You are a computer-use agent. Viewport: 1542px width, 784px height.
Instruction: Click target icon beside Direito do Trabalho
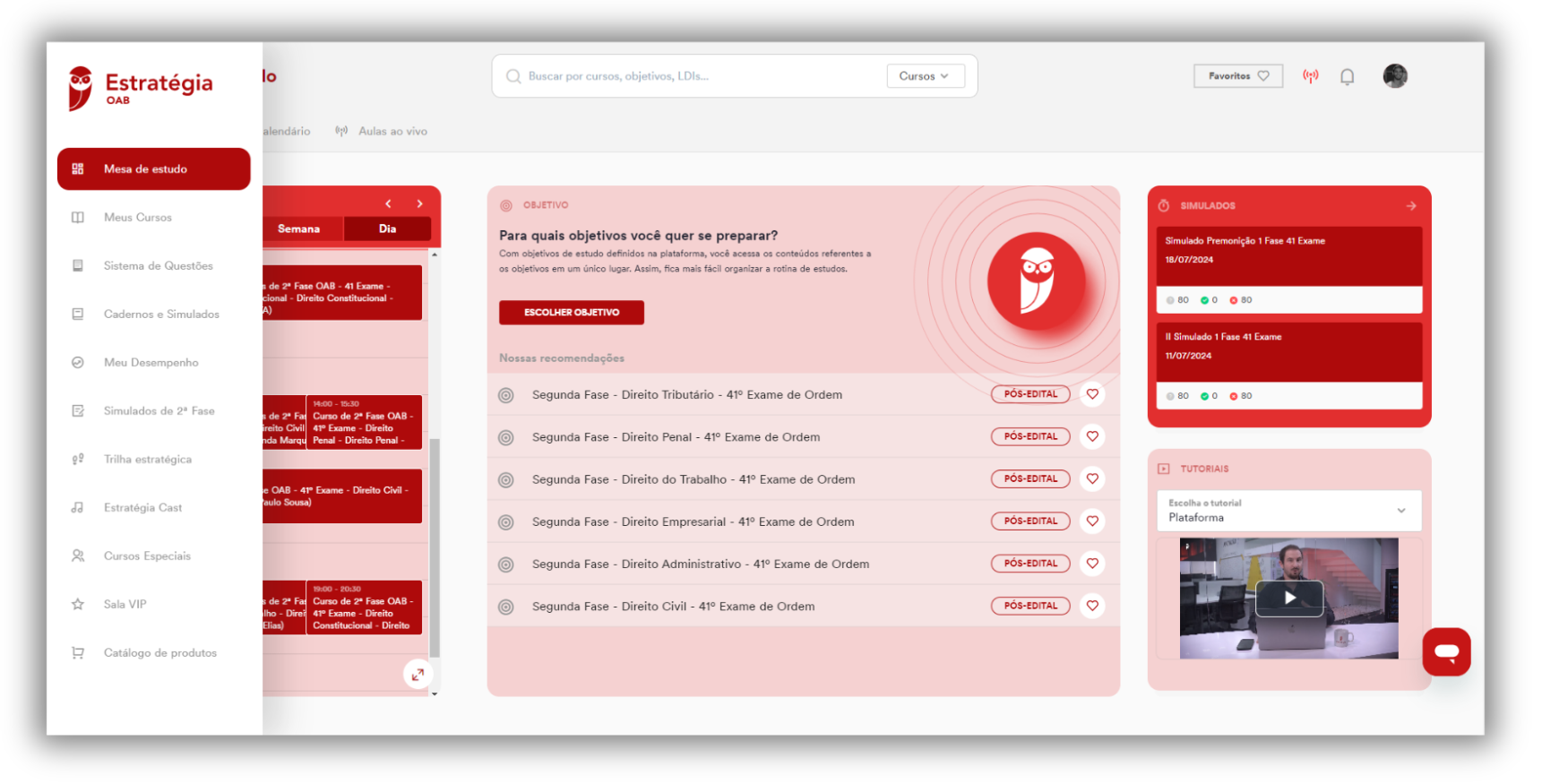[506, 479]
